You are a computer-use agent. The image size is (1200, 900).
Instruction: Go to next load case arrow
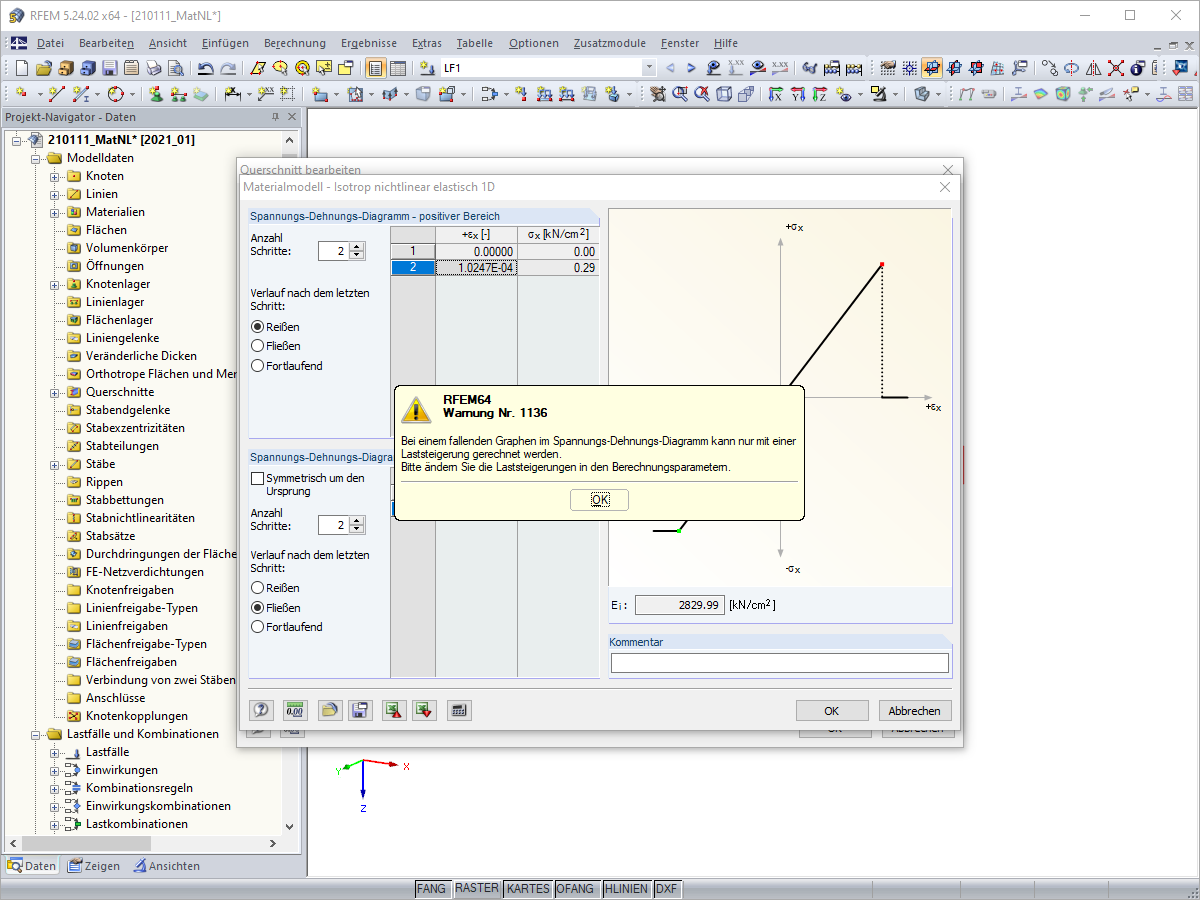(691, 68)
